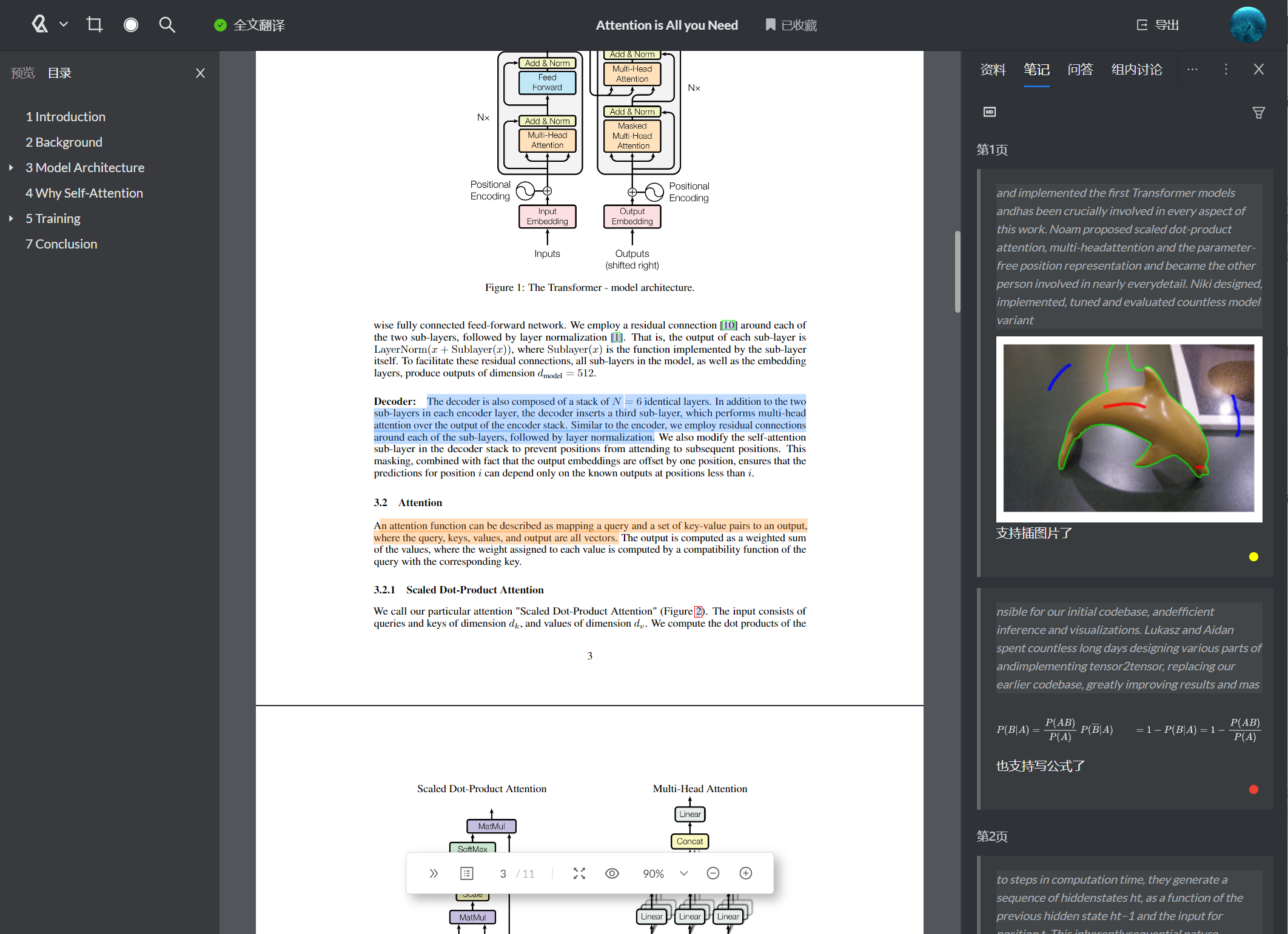Click the page layout list icon in bottom toolbar
This screenshot has width=1288, height=934.
[x=466, y=873]
